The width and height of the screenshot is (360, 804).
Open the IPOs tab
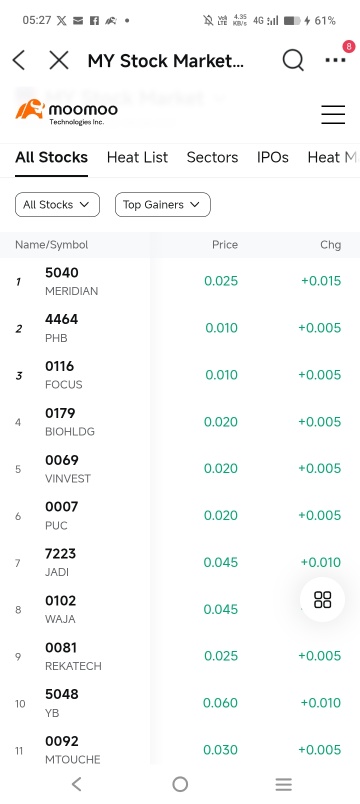point(273,157)
